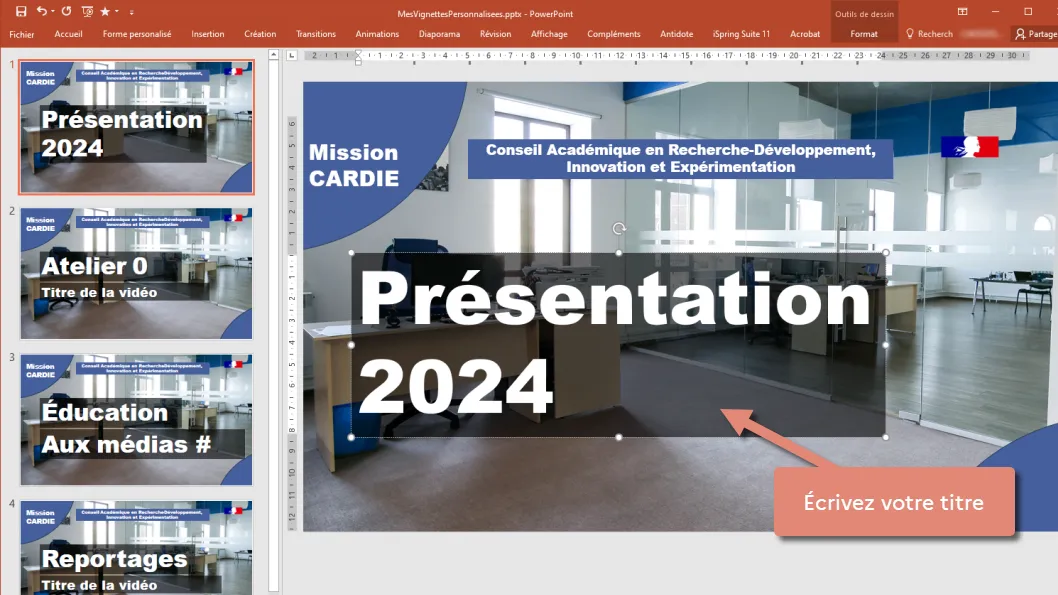Open the Création tab
This screenshot has height=595, width=1058.
tap(260, 34)
